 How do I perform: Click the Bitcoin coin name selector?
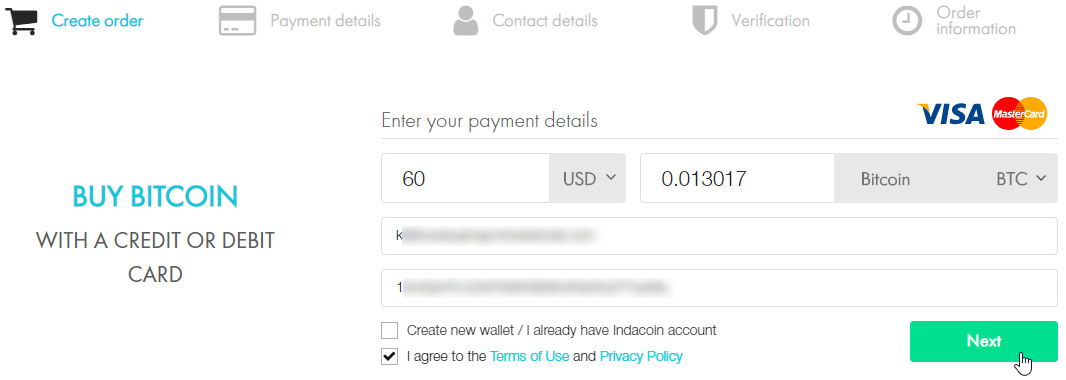[885, 179]
